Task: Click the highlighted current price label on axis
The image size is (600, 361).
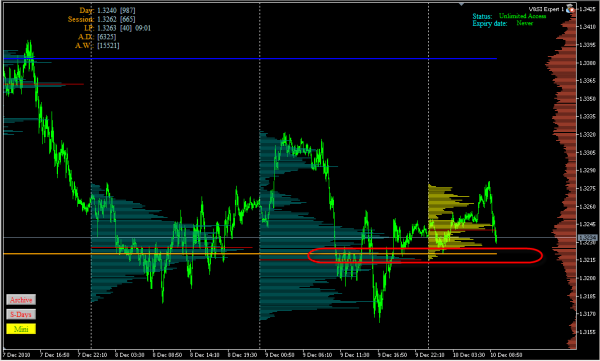Action: coord(588,238)
